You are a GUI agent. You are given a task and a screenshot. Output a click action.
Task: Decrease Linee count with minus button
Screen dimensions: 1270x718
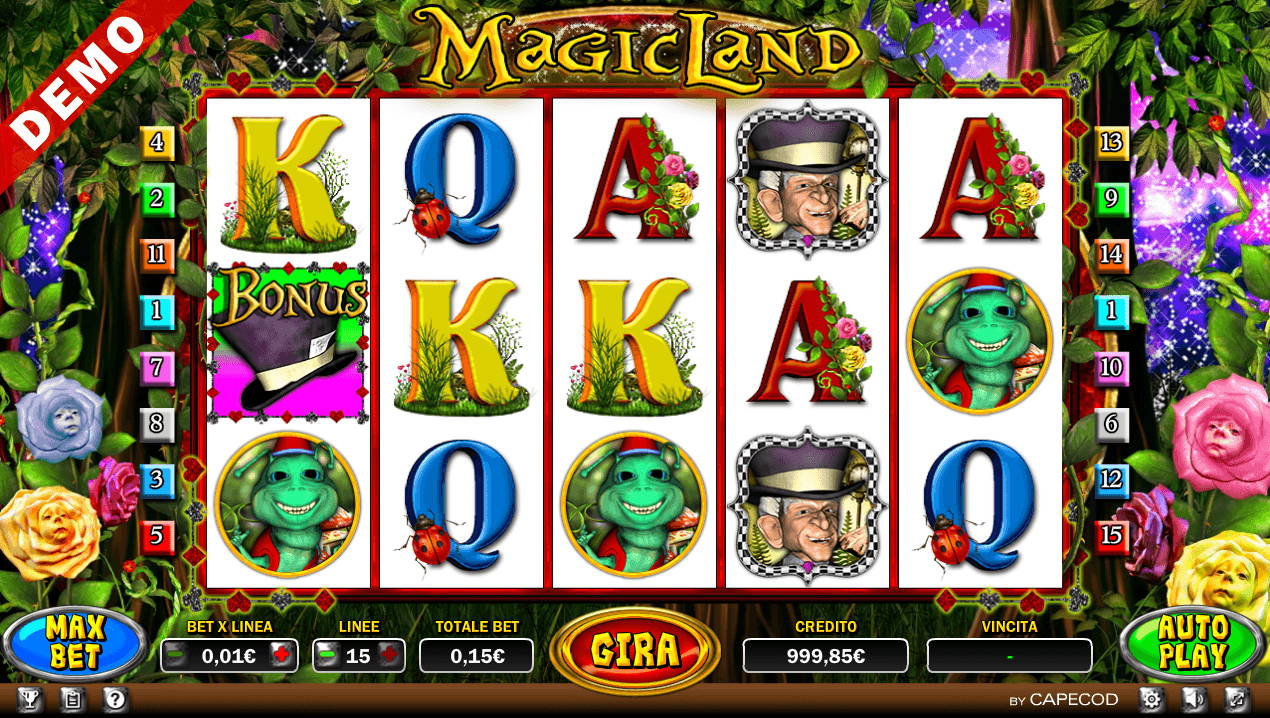tap(326, 656)
